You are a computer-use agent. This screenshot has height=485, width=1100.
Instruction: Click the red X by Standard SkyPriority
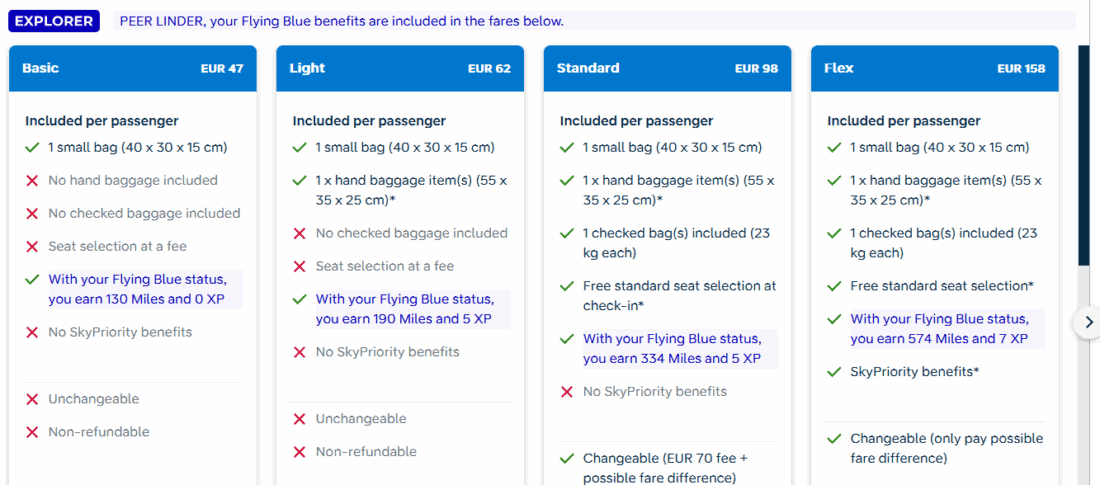point(567,392)
